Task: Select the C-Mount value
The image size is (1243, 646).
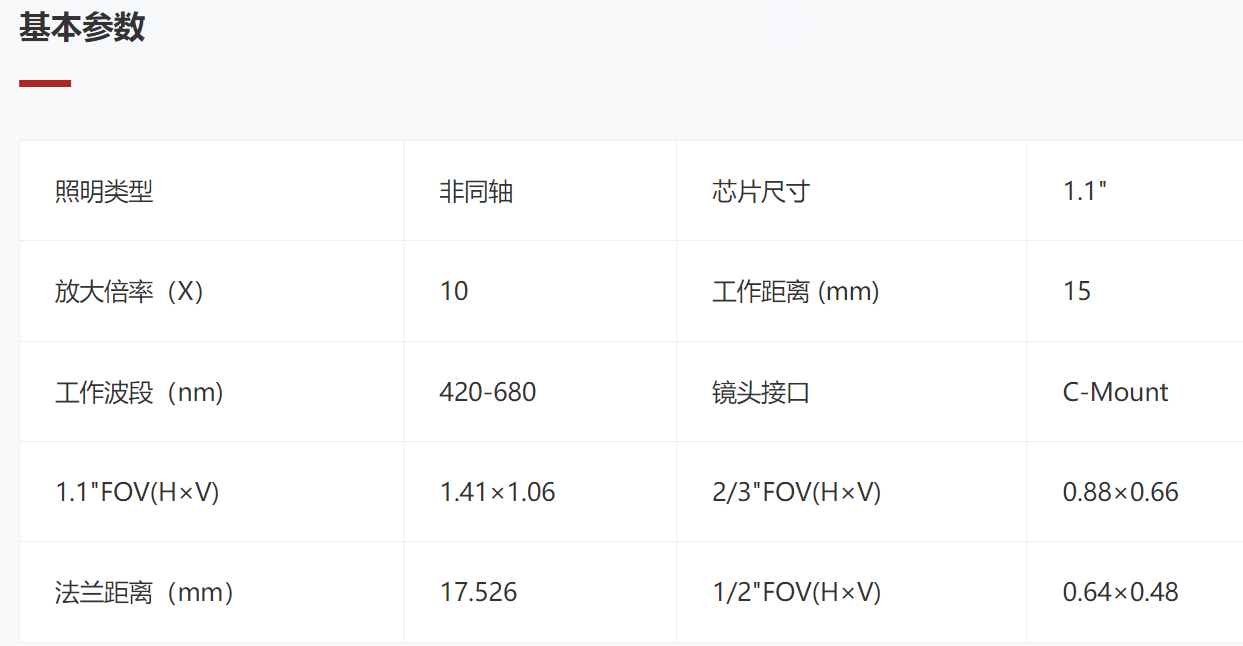Action: (x=1115, y=392)
